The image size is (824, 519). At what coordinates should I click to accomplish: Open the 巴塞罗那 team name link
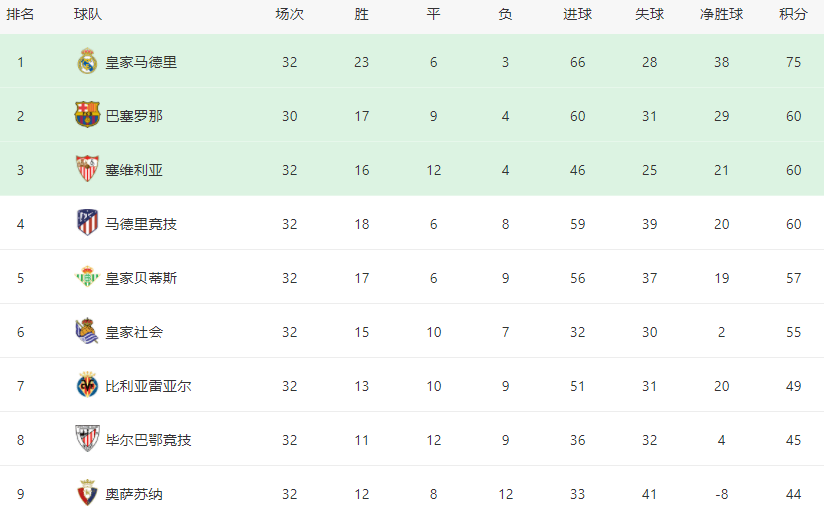click(x=134, y=116)
